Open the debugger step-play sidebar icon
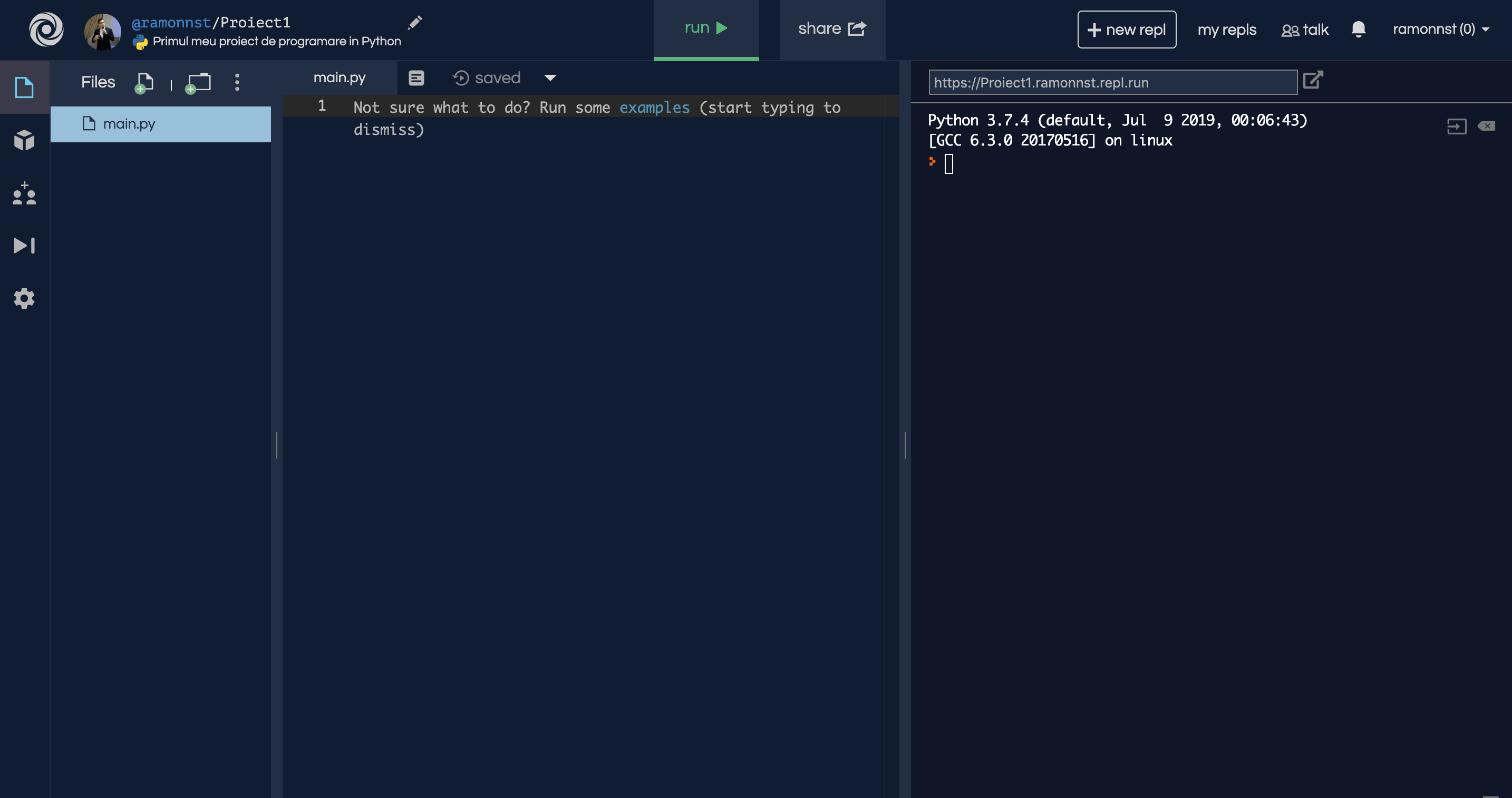This screenshot has width=1512, height=798. [x=24, y=245]
